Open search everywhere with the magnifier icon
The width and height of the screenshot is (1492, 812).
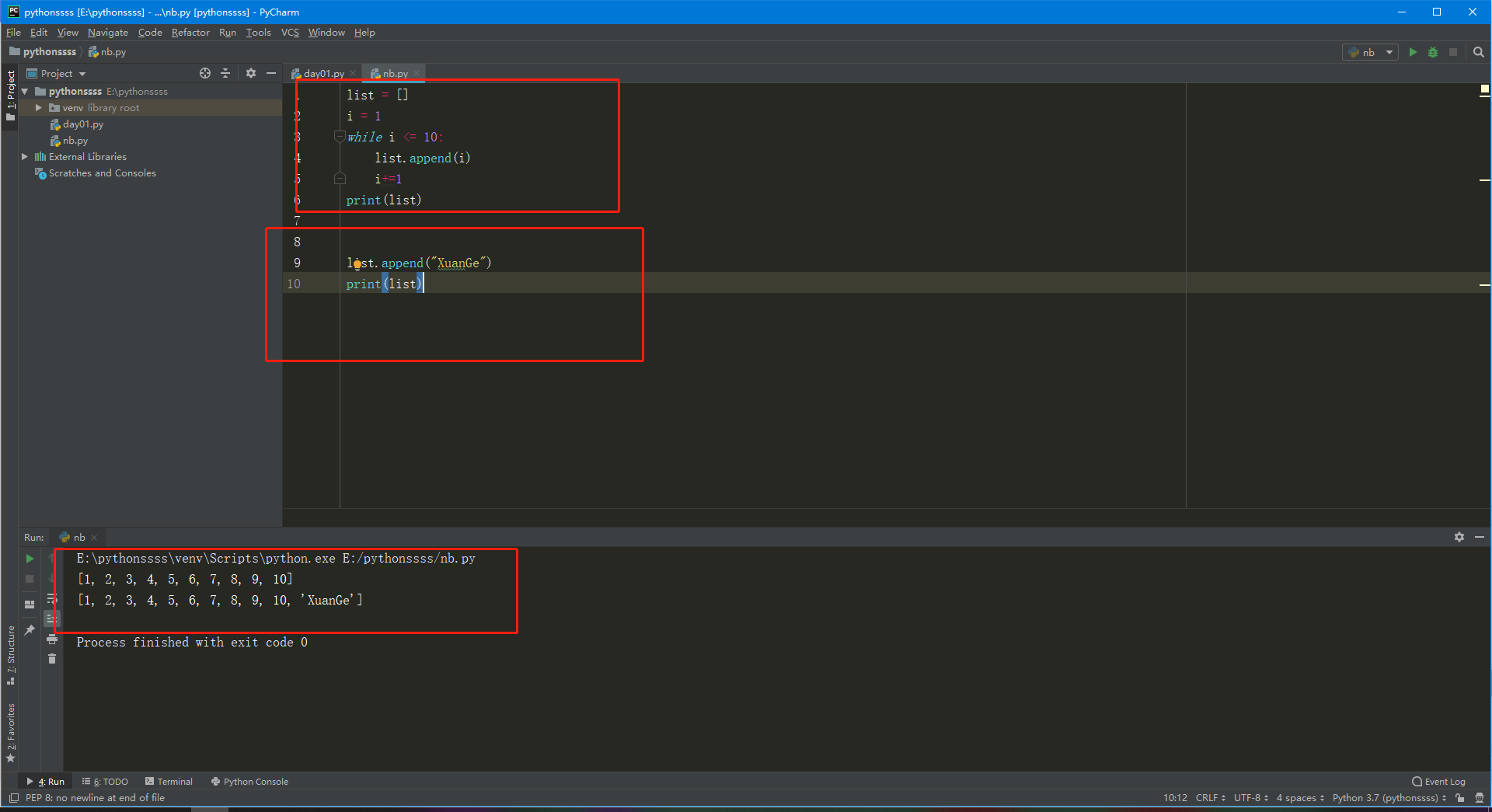[1477, 52]
